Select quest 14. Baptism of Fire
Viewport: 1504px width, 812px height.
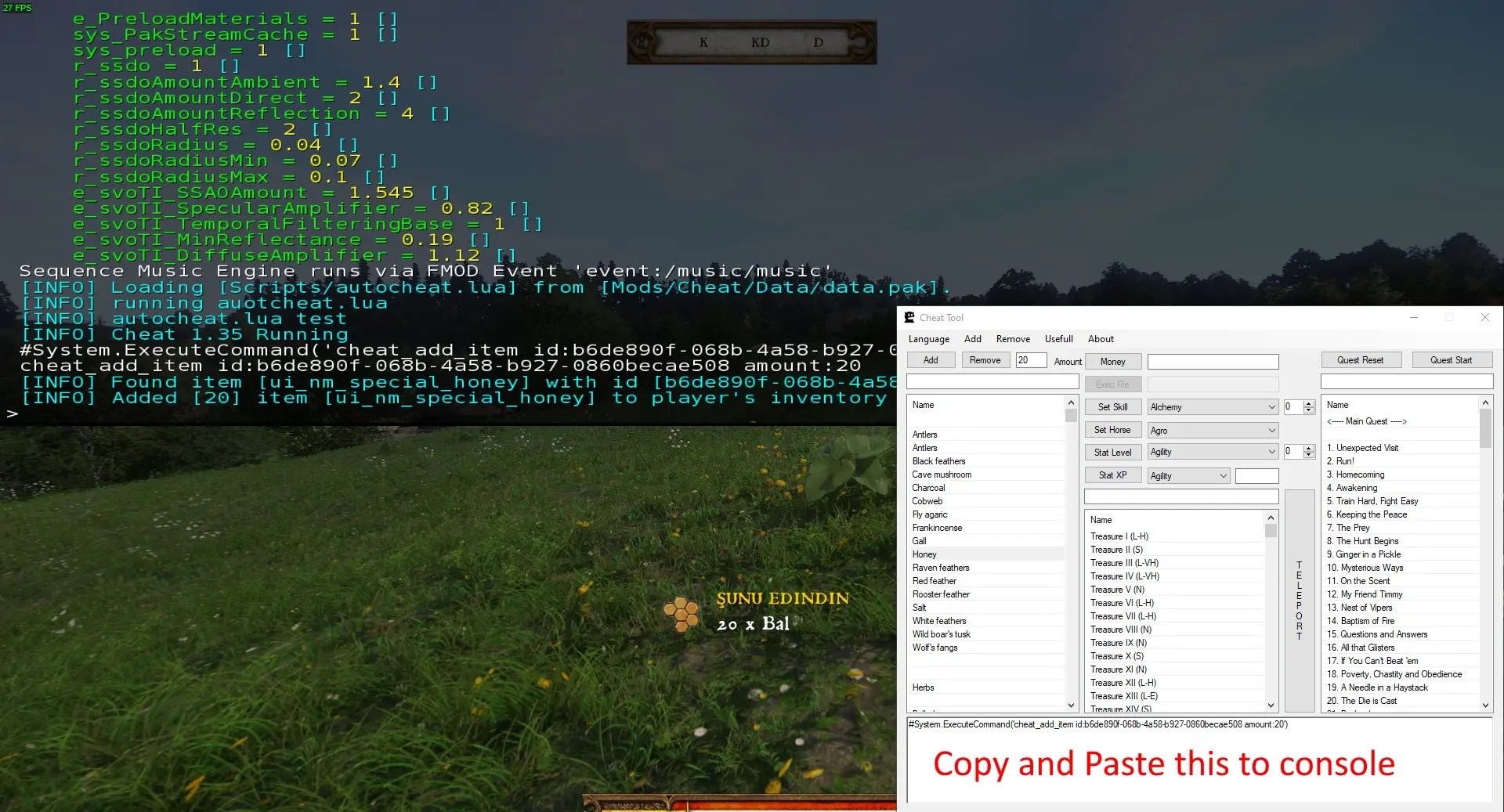tap(1401, 621)
